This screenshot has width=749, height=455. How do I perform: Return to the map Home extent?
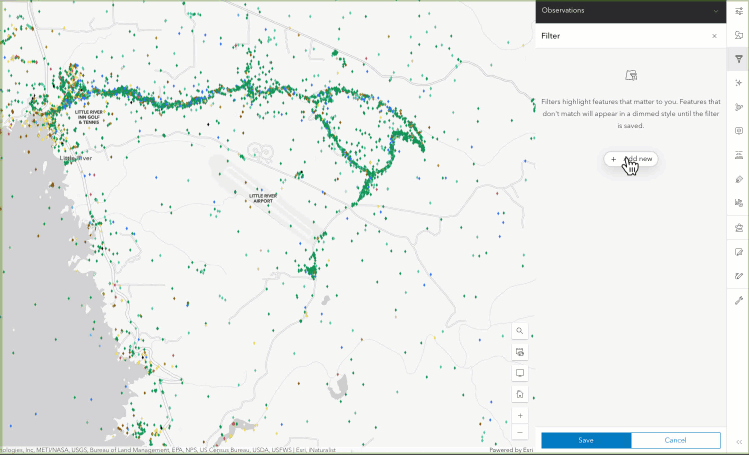(520, 394)
